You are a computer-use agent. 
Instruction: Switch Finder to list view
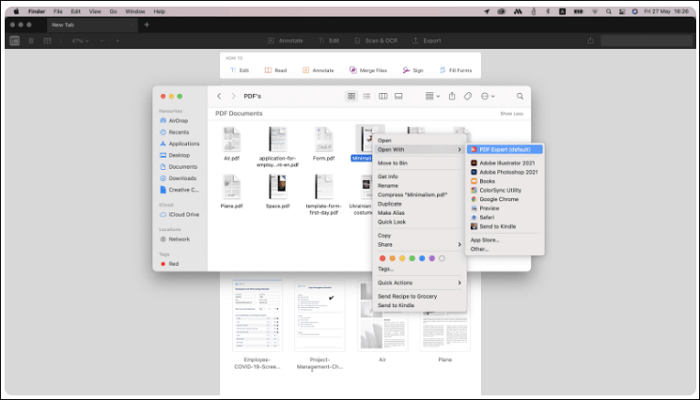[x=367, y=96]
